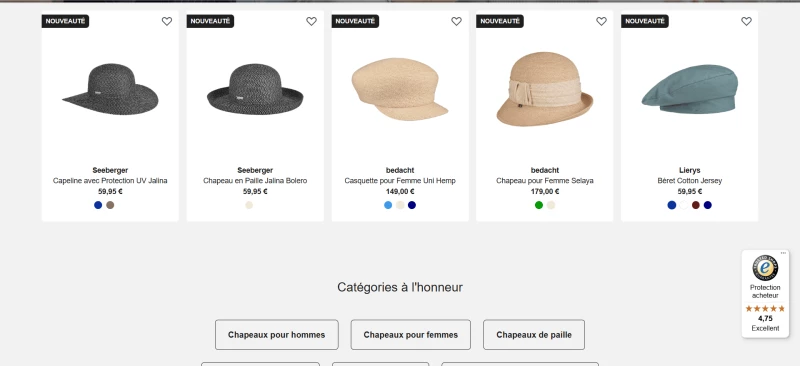Favorite the Chapeau en Paille Jalina Bolero

(x=311, y=21)
